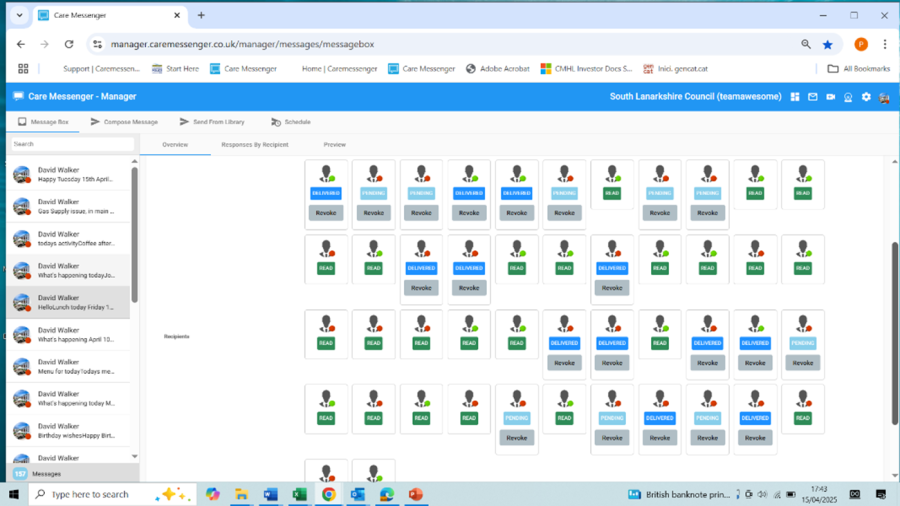Click the Care Messenger Manager logo icon

18,96
